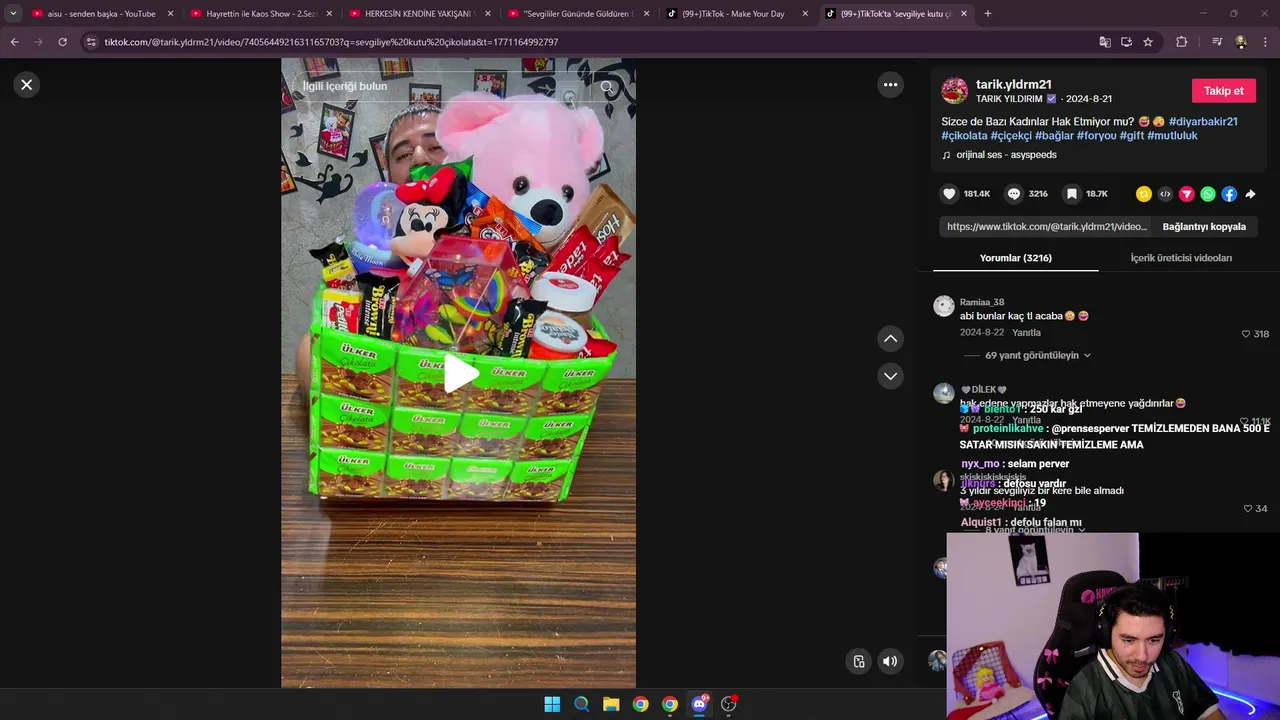Reply to Ramiaa_38's comment with Yanıtla
The height and width of the screenshot is (720, 1280).
tap(1026, 333)
